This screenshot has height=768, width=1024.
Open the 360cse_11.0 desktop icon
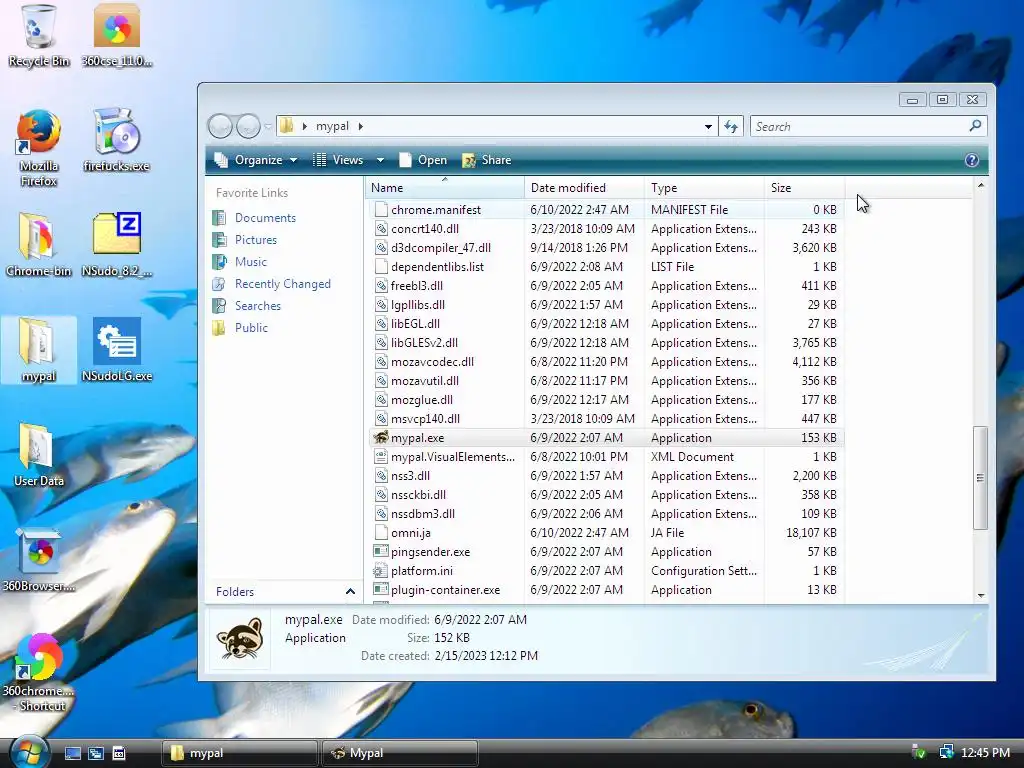pos(116,35)
